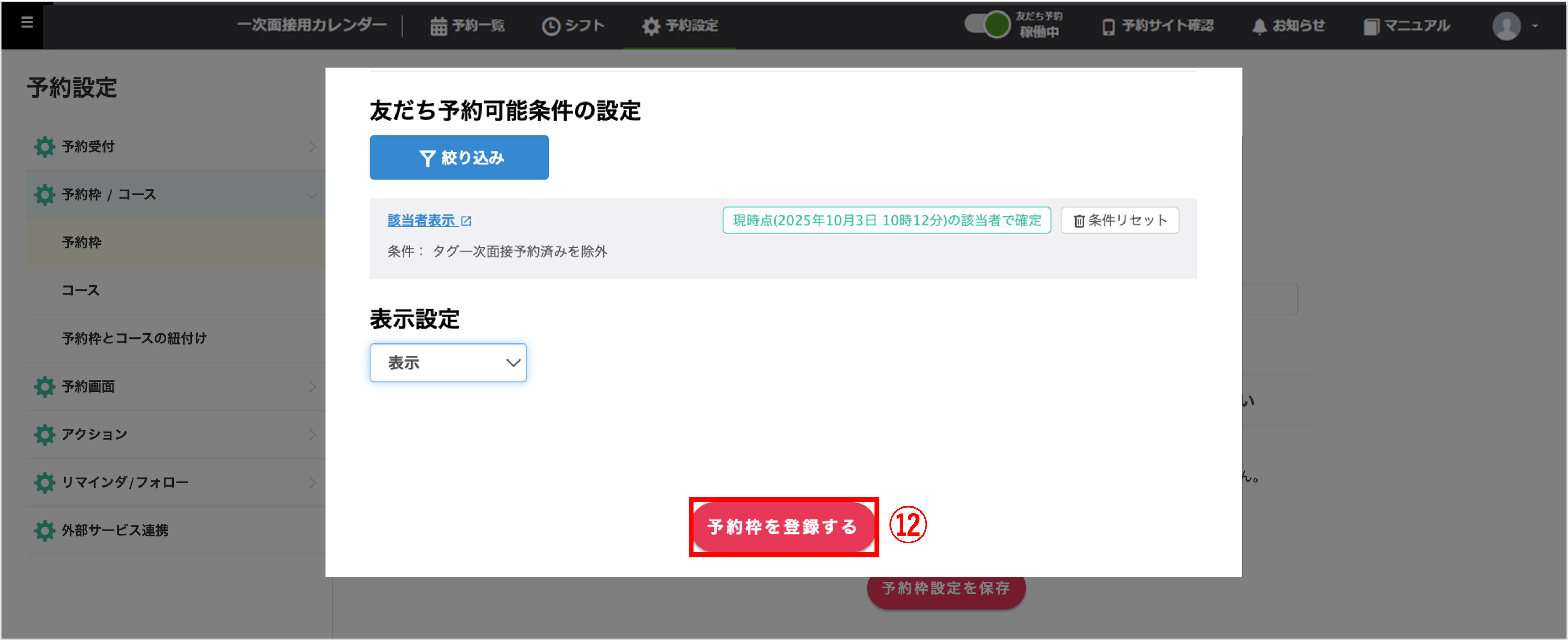Click the hamburger menu icon
Screen dimensions: 1568x641
pyautogui.click(x=26, y=22)
